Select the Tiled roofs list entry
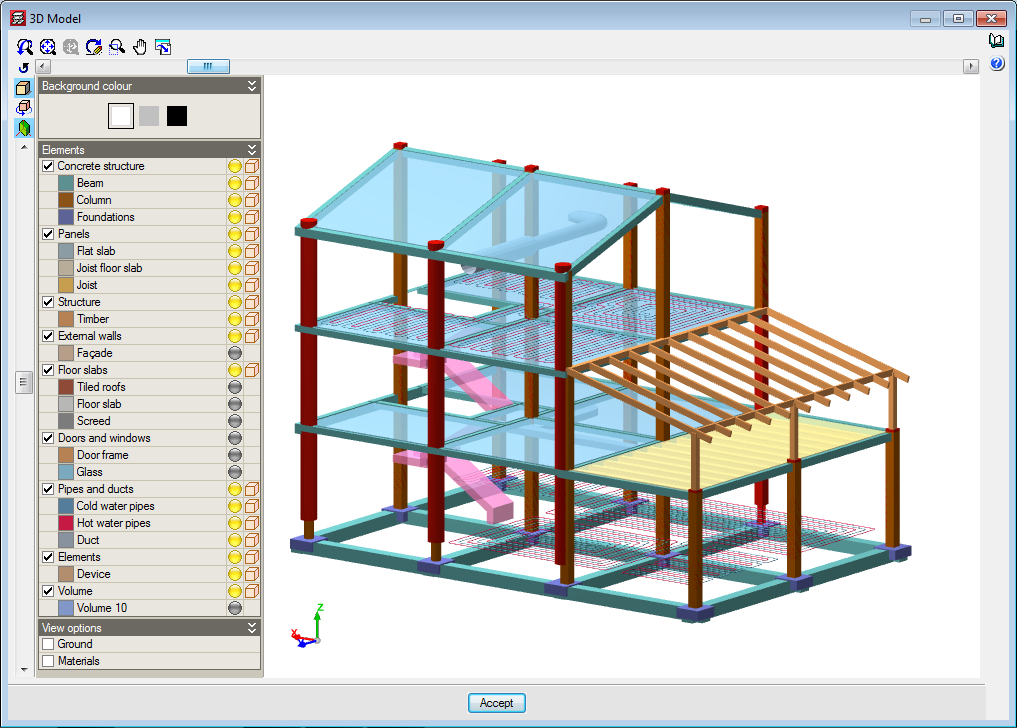This screenshot has width=1017, height=728. click(101, 387)
